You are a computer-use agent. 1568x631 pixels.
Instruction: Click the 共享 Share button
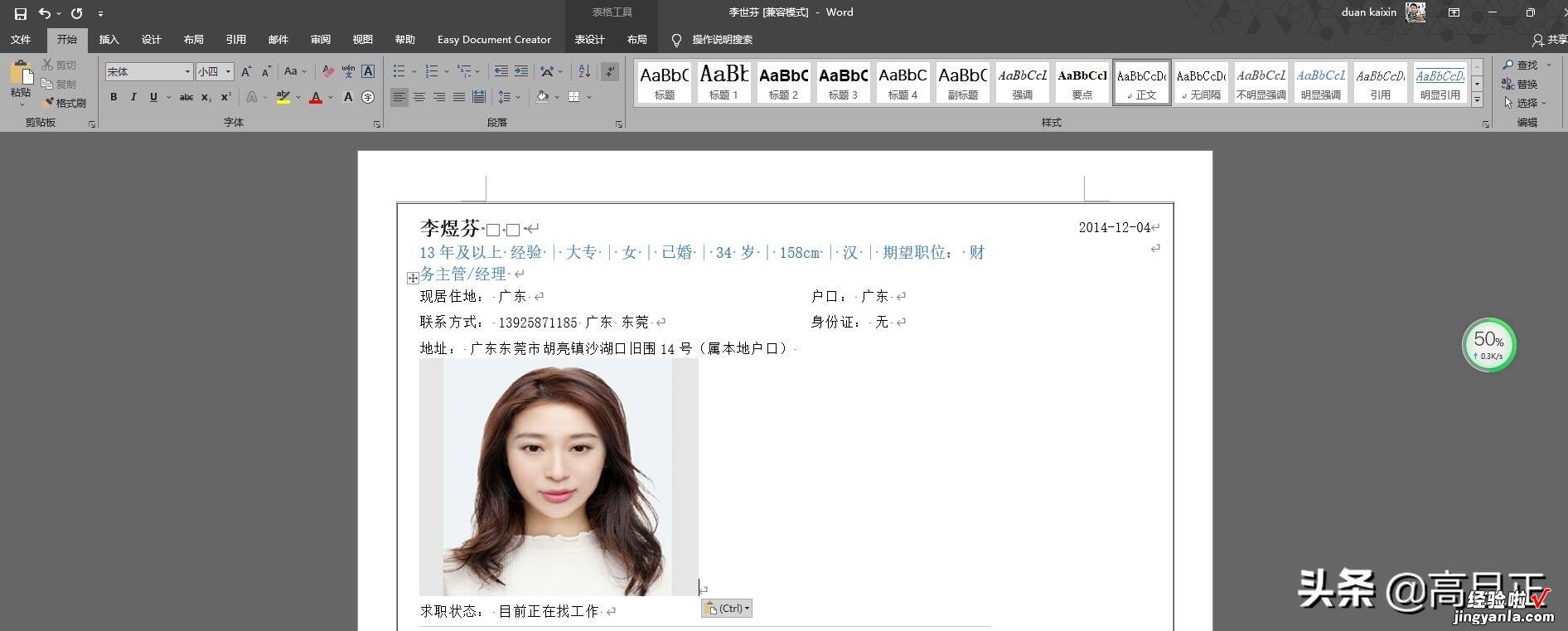[1550, 39]
